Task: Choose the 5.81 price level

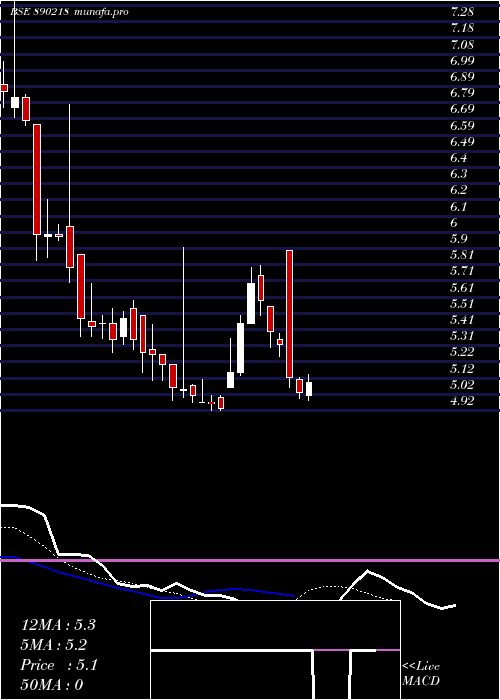Action: pos(462,255)
